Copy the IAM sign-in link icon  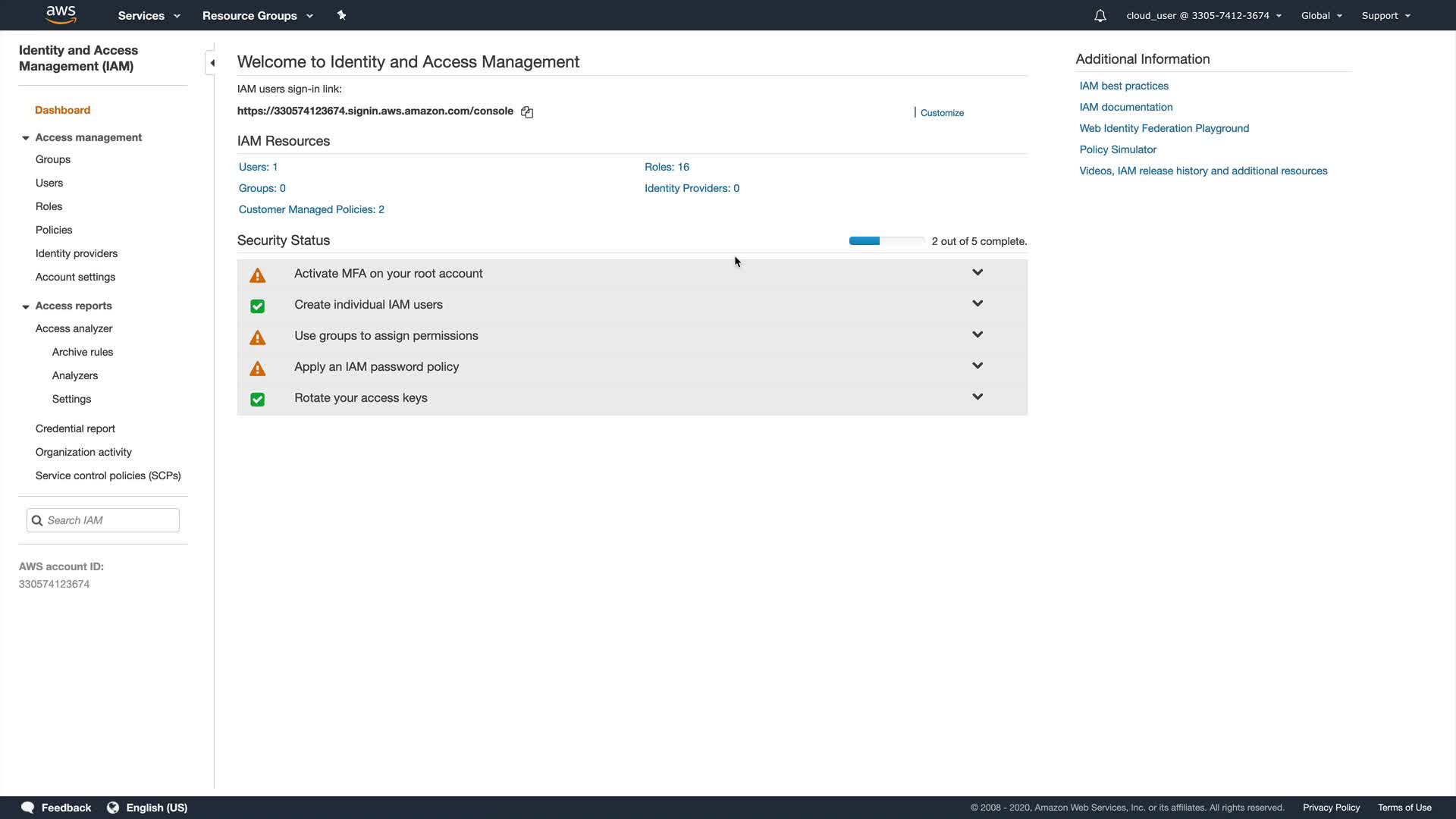pos(527,112)
